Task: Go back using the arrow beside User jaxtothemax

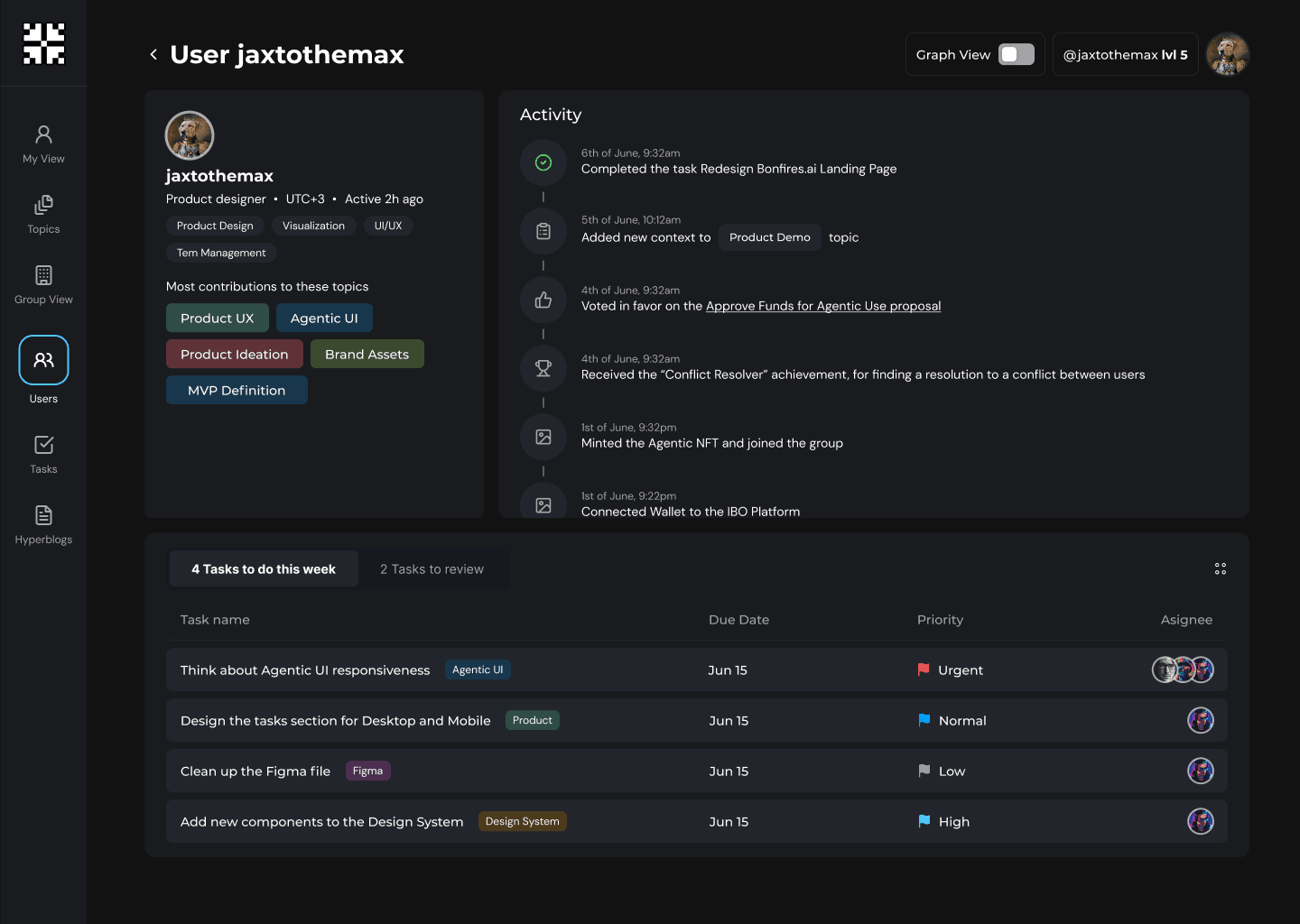Action: pyautogui.click(x=153, y=54)
